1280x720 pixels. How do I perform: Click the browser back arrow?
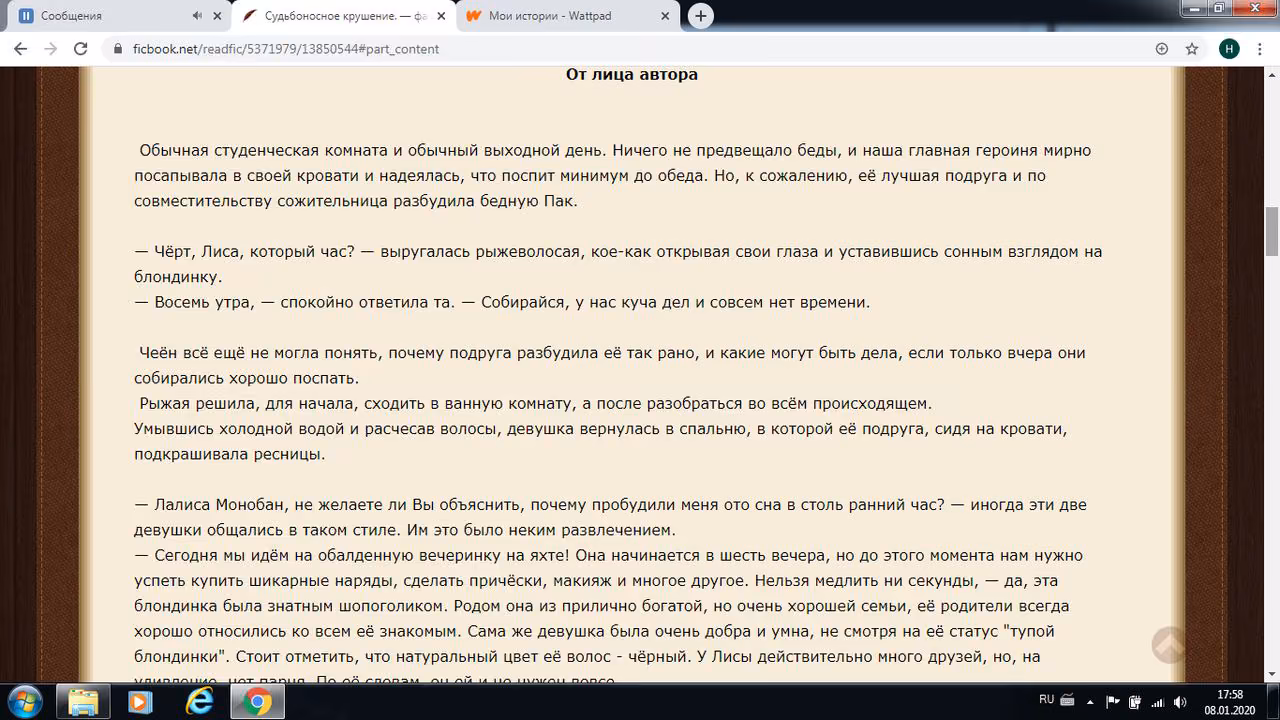coord(20,48)
